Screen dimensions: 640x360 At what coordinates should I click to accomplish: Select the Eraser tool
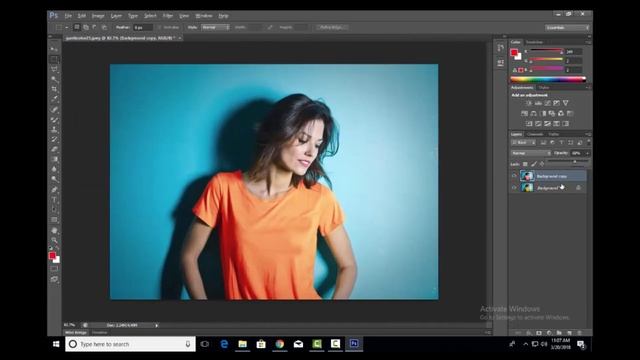(x=54, y=149)
